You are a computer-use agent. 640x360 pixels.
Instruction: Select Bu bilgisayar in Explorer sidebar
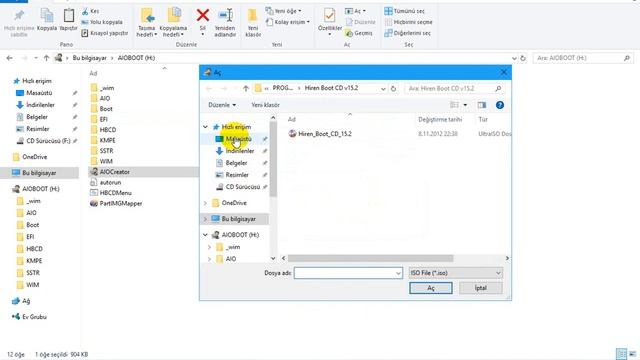pyautogui.click(x=39, y=173)
